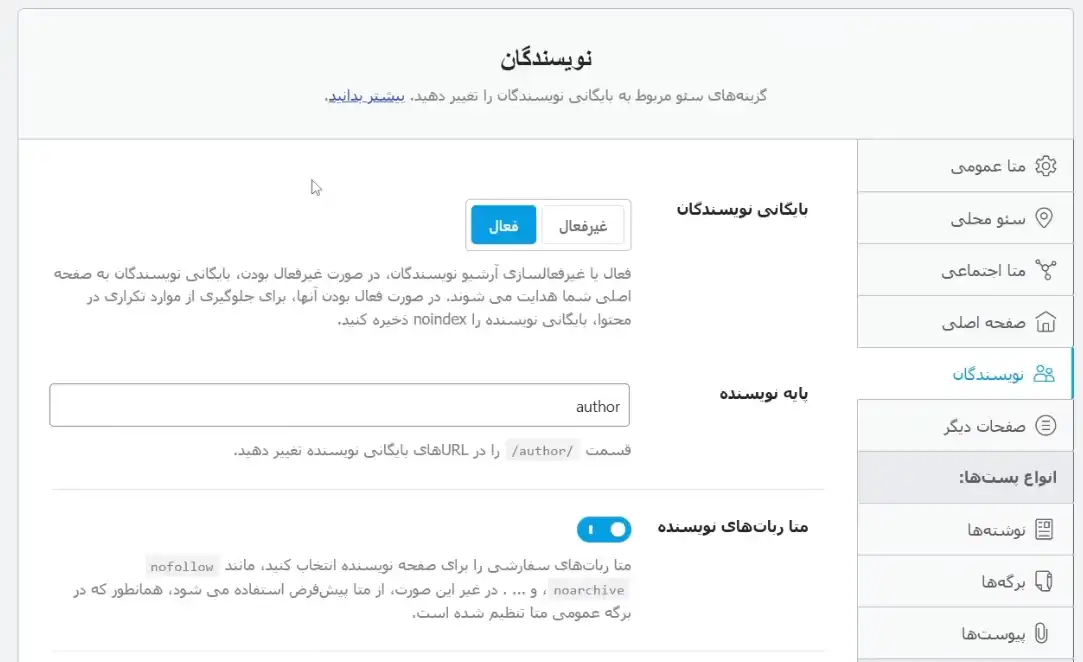The image size is (1083, 662).
Task: Open the نوشته‌ها post type tab
Action: (x=965, y=529)
